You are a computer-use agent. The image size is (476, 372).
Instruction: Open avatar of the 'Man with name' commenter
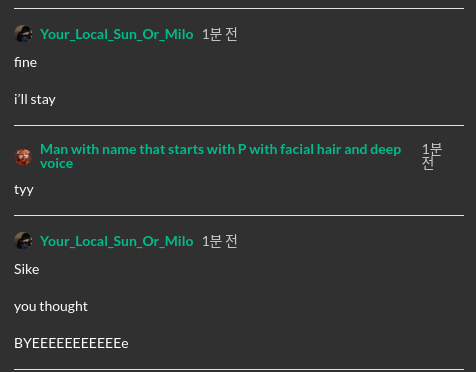click(23, 156)
